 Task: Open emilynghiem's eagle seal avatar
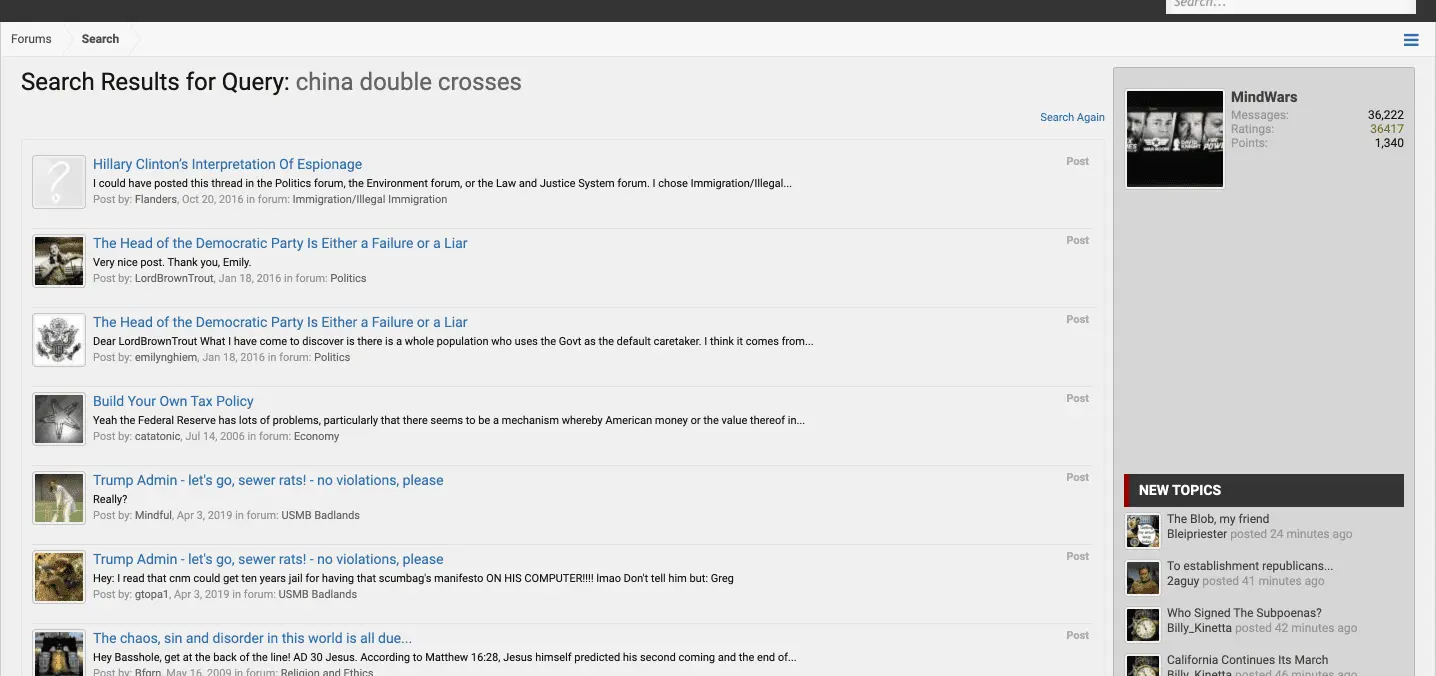59,340
